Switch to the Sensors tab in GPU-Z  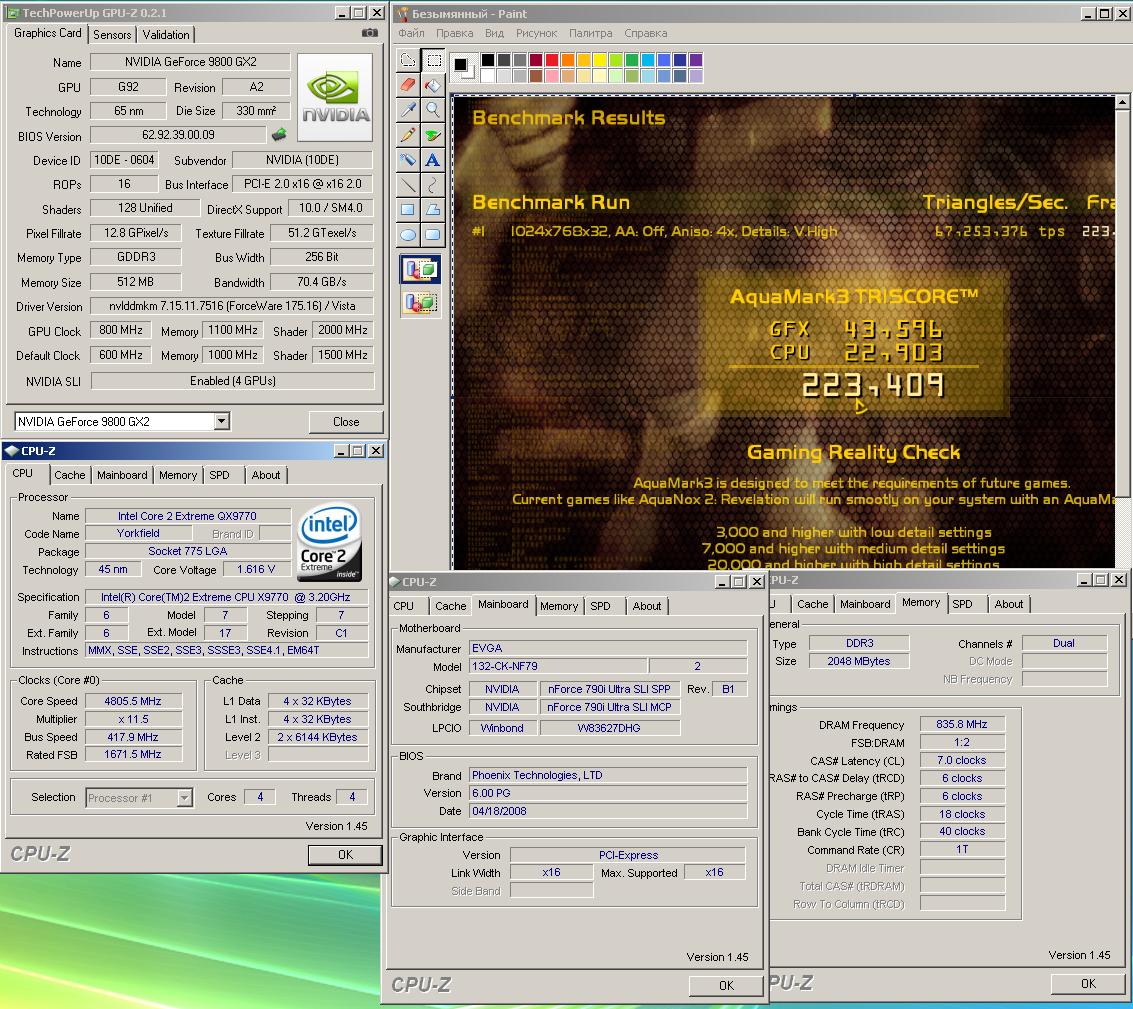(112, 35)
